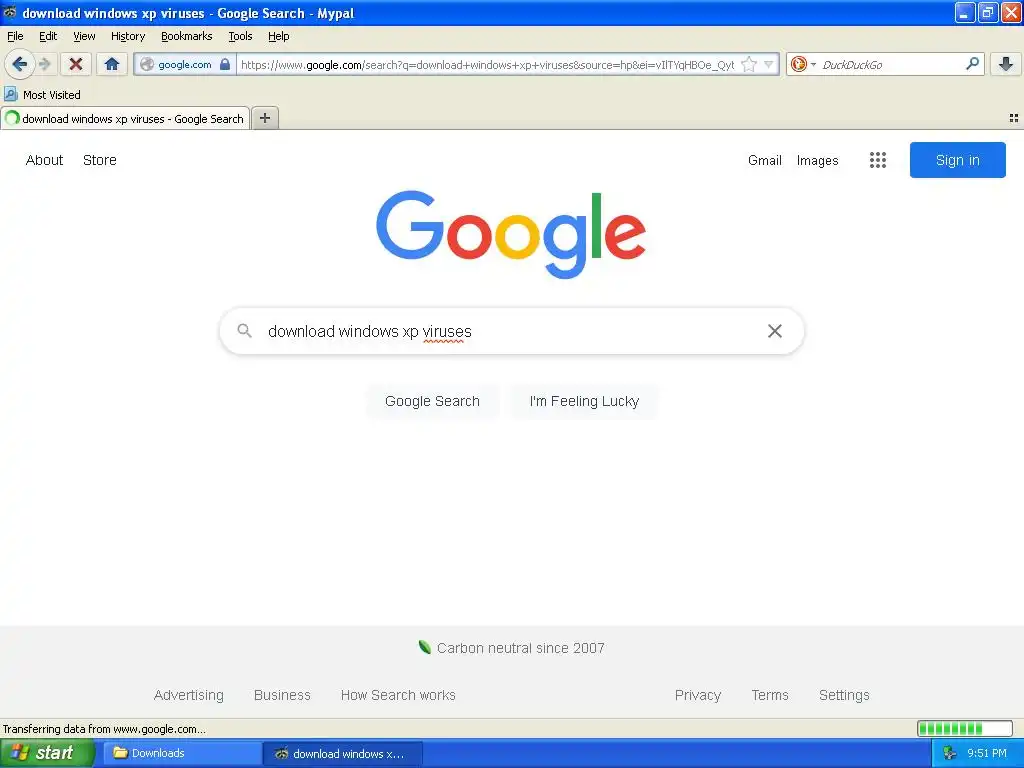The image size is (1024, 768).
Task: Click 'Transferring data from www.google.com' status text
Action: [104, 729]
